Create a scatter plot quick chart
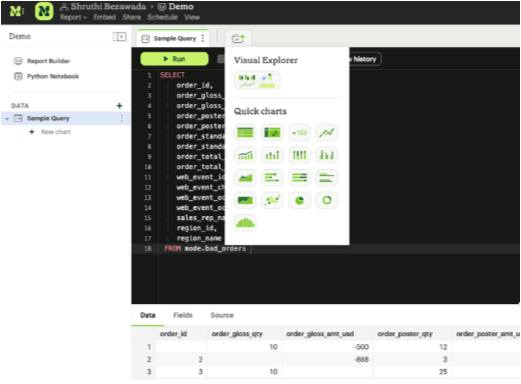Screen dimensions: 521x384 click(272, 200)
